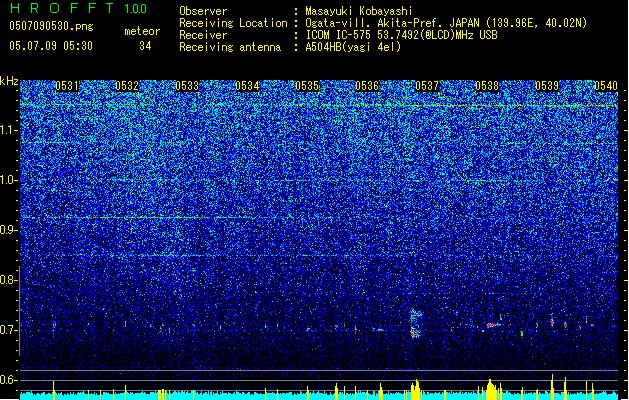The image size is (629, 400).
Task: Click the 0537 time marker
Action: tap(427, 86)
